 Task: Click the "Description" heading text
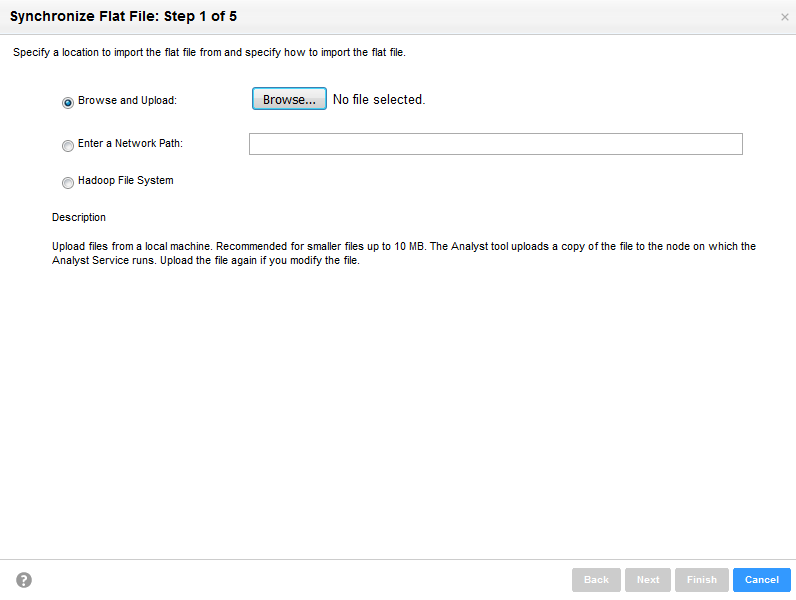coord(79,217)
